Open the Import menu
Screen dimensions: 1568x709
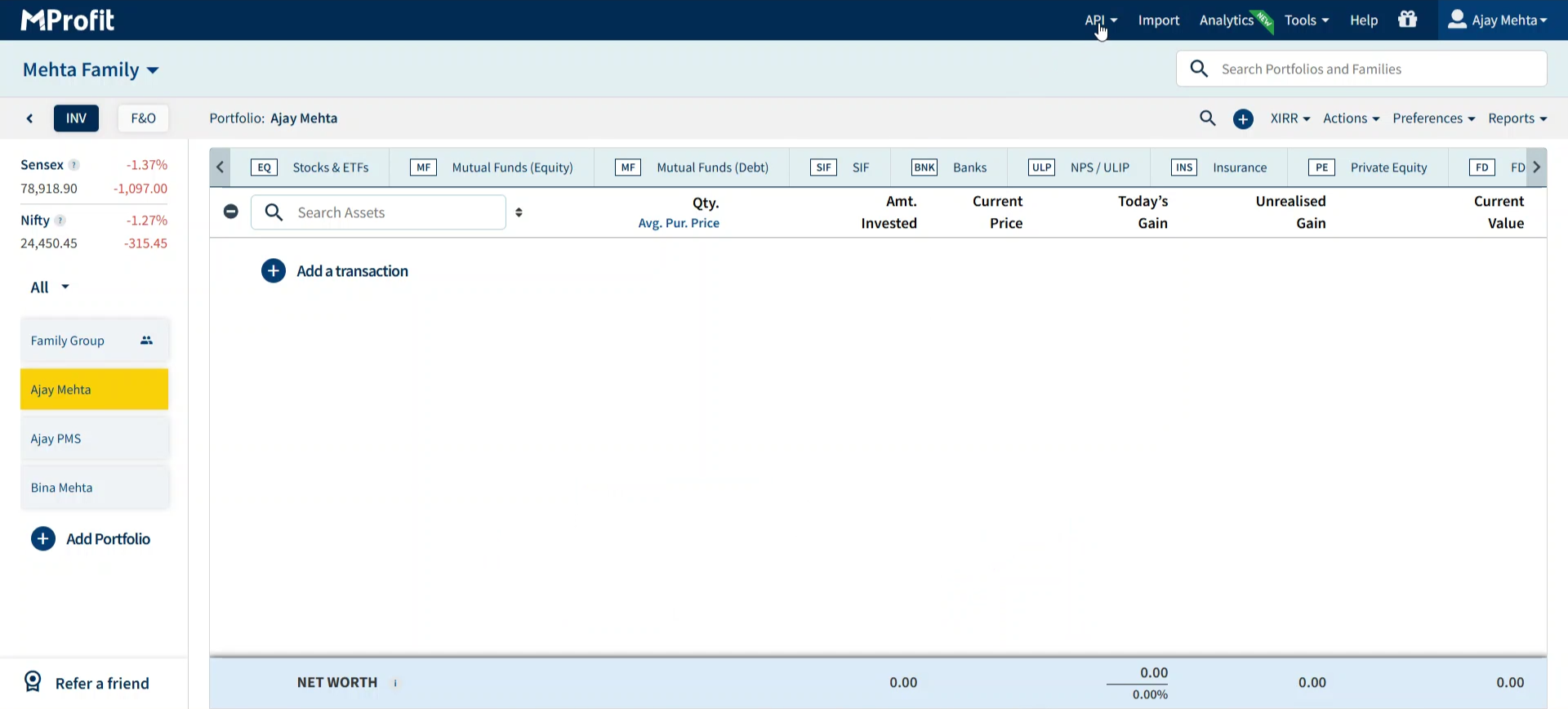(x=1159, y=20)
